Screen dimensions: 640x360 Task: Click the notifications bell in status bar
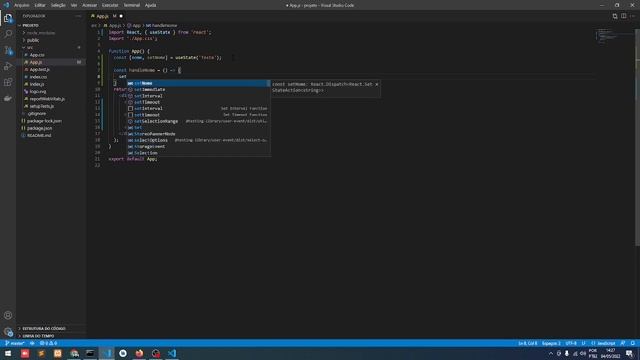tap(633, 343)
